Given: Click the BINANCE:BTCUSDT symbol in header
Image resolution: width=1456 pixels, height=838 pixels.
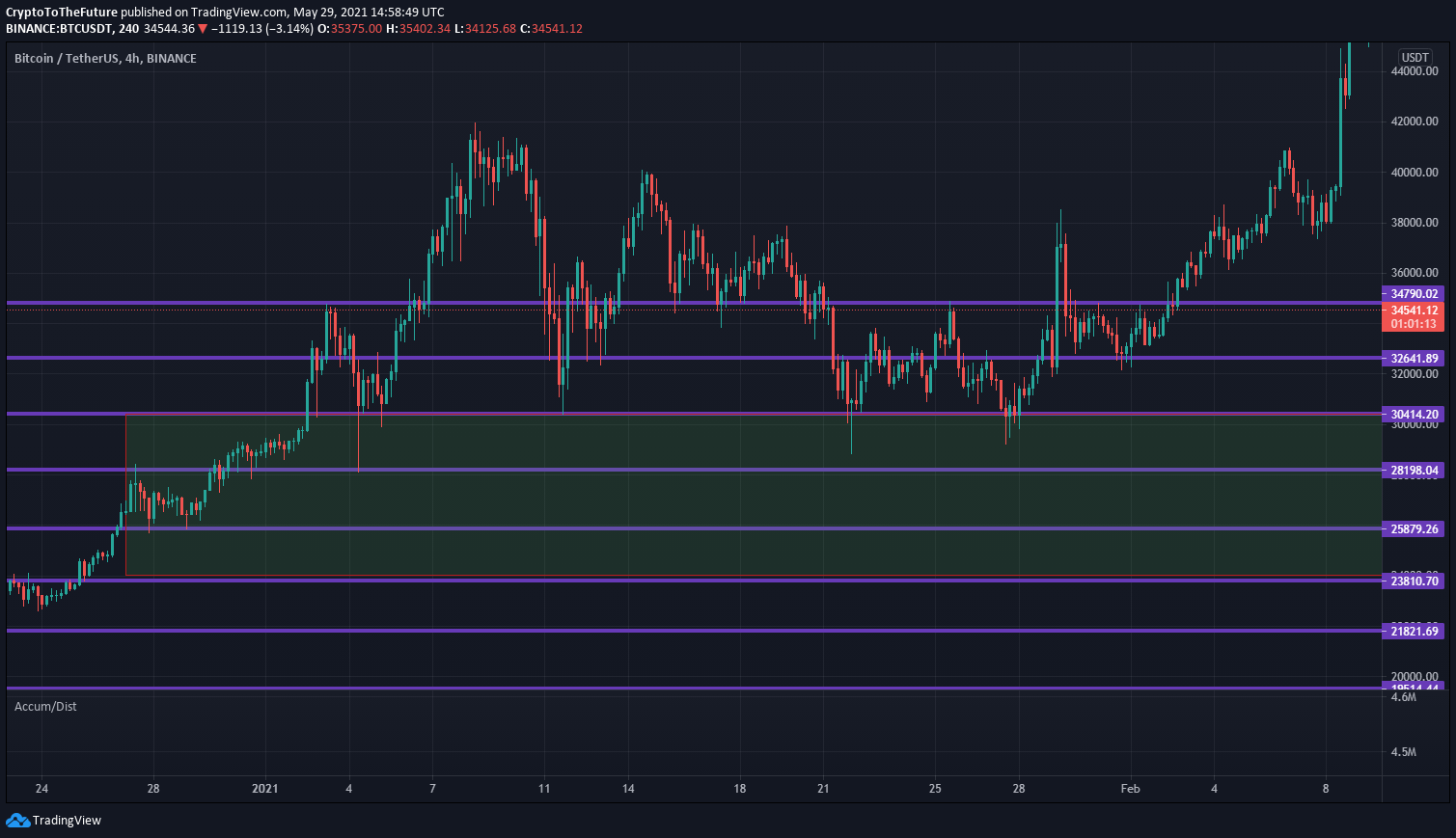Looking at the screenshot, I should point(60,29).
